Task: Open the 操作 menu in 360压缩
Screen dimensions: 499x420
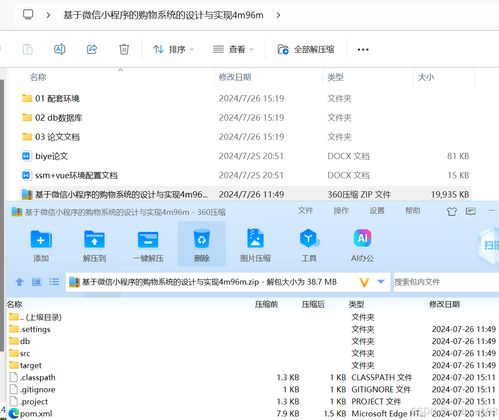Action: coord(341,211)
